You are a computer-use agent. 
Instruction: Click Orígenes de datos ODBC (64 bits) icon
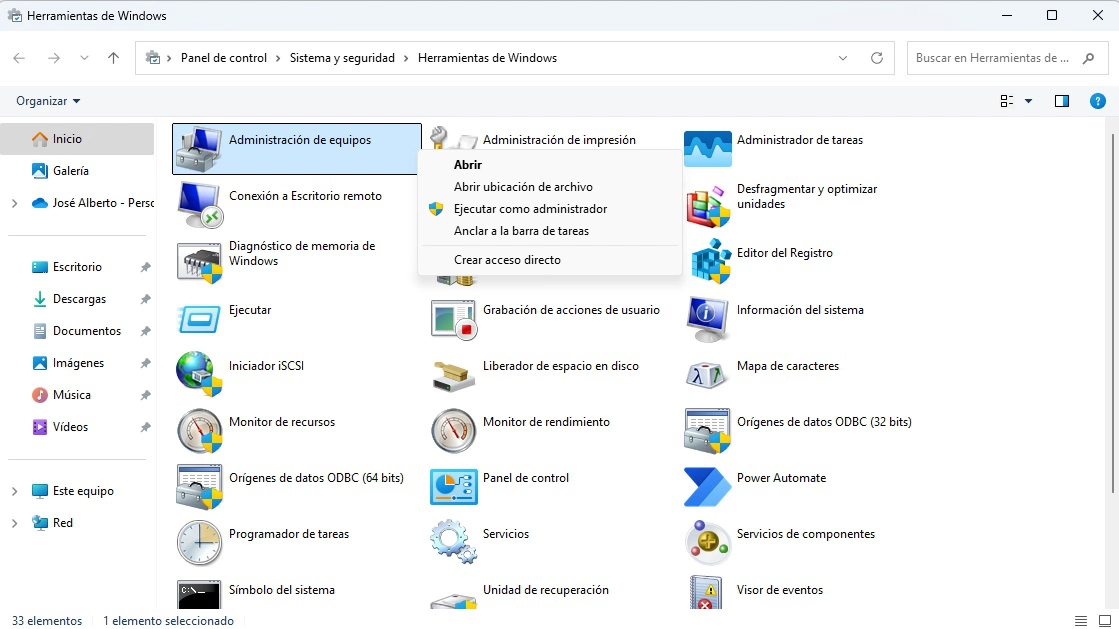199,486
